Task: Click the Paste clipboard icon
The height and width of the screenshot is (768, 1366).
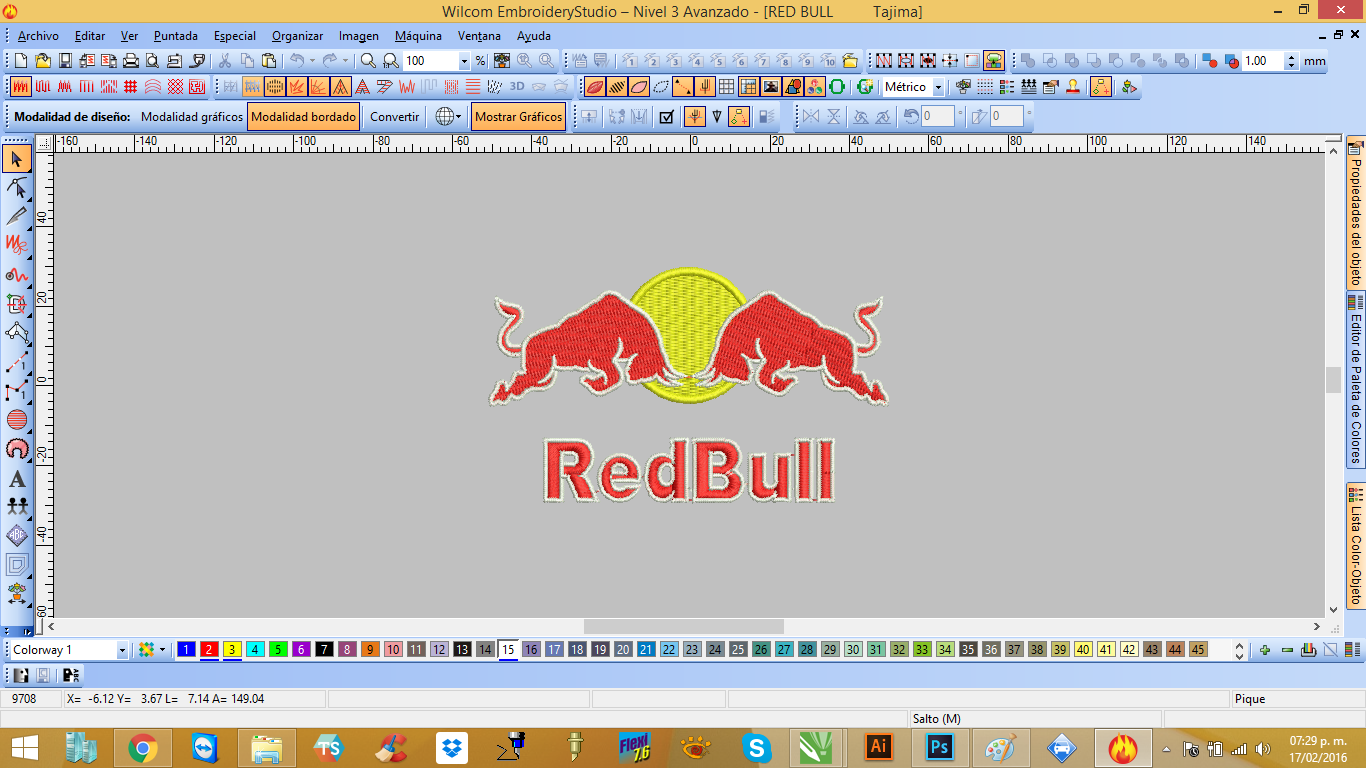Action: click(269, 60)
